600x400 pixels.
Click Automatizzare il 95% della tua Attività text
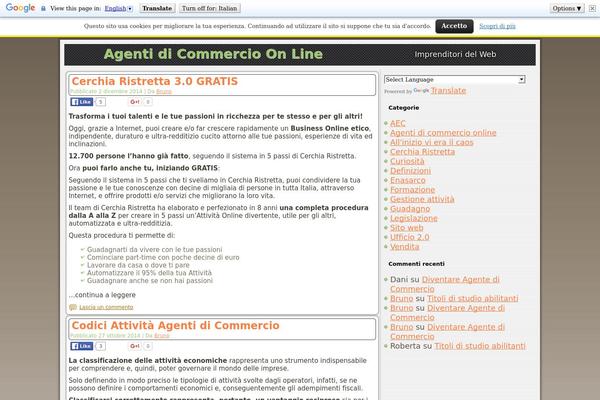tap(149, 273)
